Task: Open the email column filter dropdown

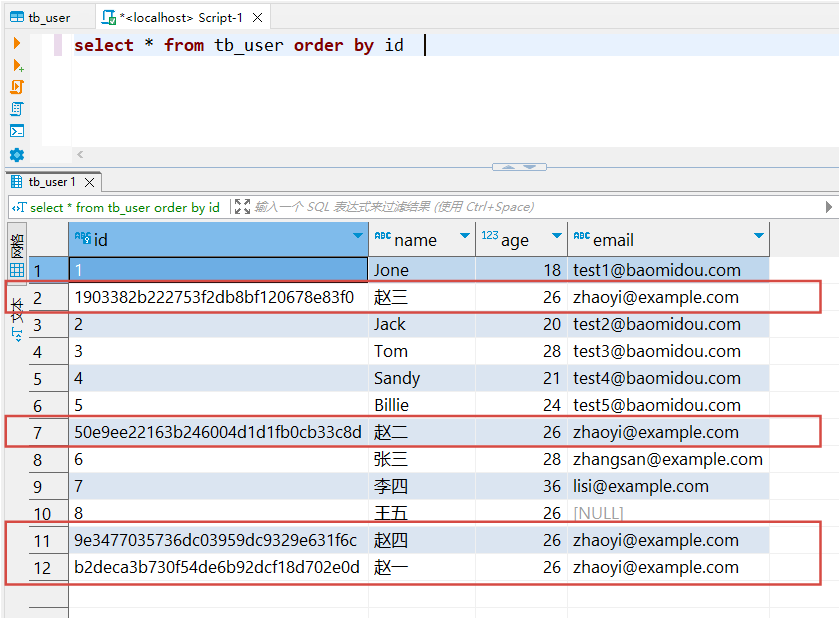Action: point(759,236)
